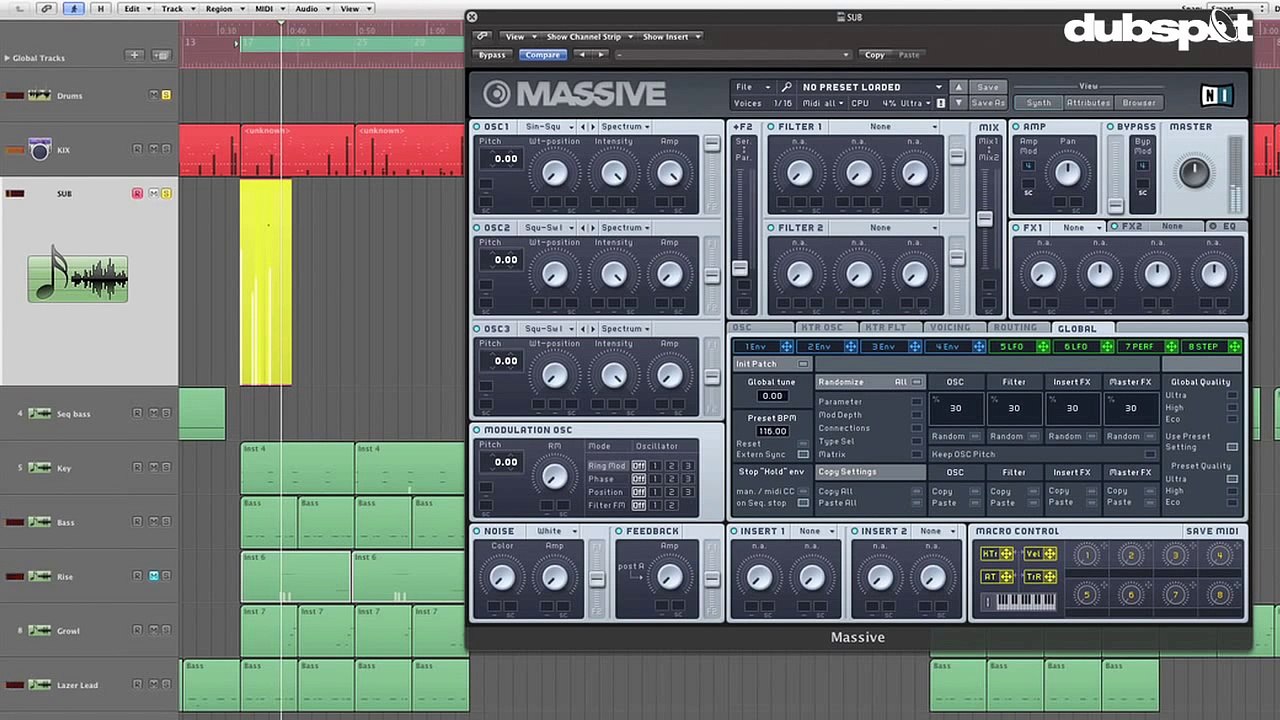
Task: Click the previous preset up arrow
Action: click(958, 87)
